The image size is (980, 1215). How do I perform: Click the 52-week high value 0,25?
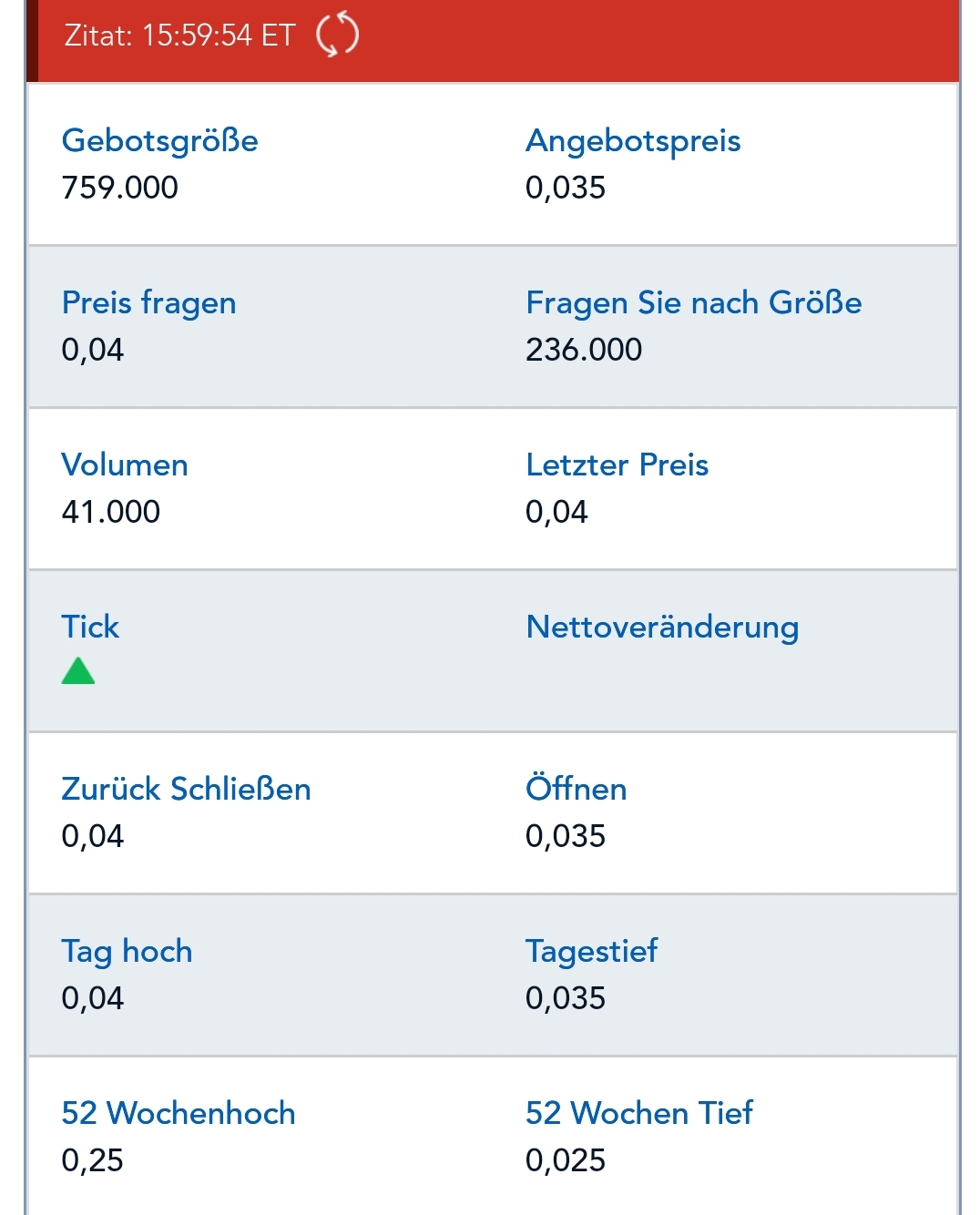(x=90, y=1160)
